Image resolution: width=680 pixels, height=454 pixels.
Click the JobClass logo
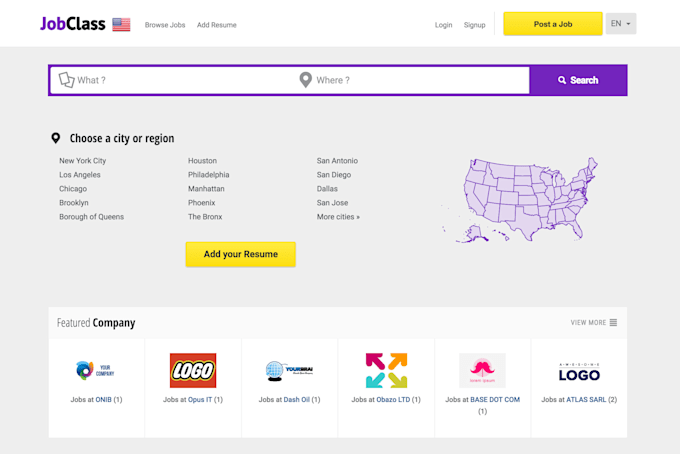coord(72,24)
